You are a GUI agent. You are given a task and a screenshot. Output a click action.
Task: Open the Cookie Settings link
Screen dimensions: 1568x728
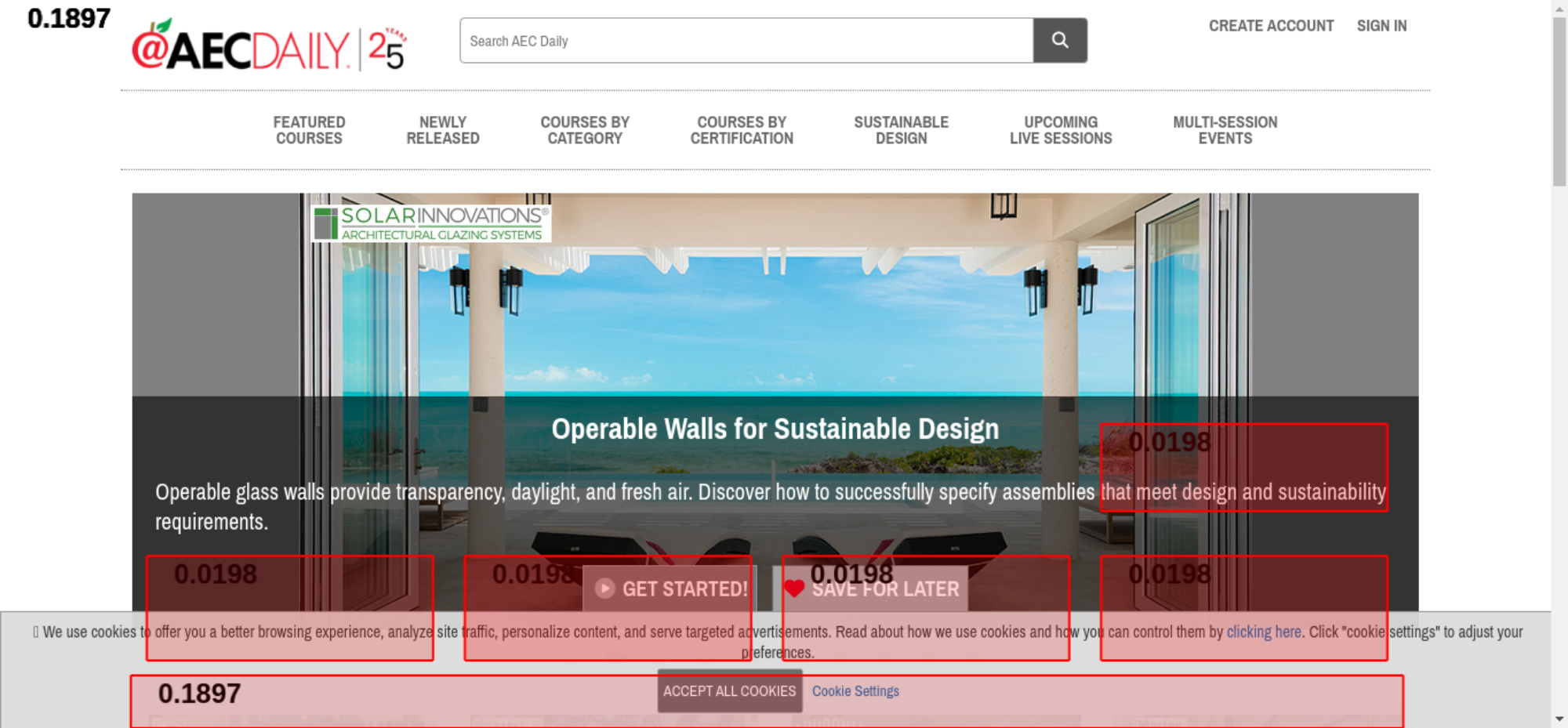[x=855, y=691]
